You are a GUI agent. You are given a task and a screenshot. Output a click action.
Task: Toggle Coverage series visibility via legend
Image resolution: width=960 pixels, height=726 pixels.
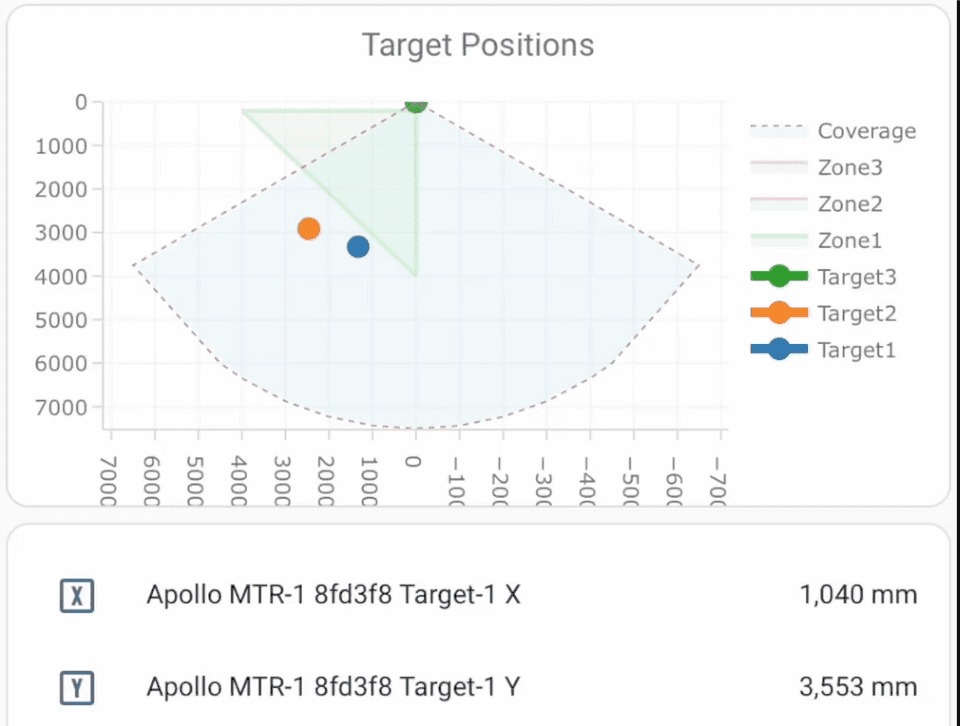[x=866, y=130]
